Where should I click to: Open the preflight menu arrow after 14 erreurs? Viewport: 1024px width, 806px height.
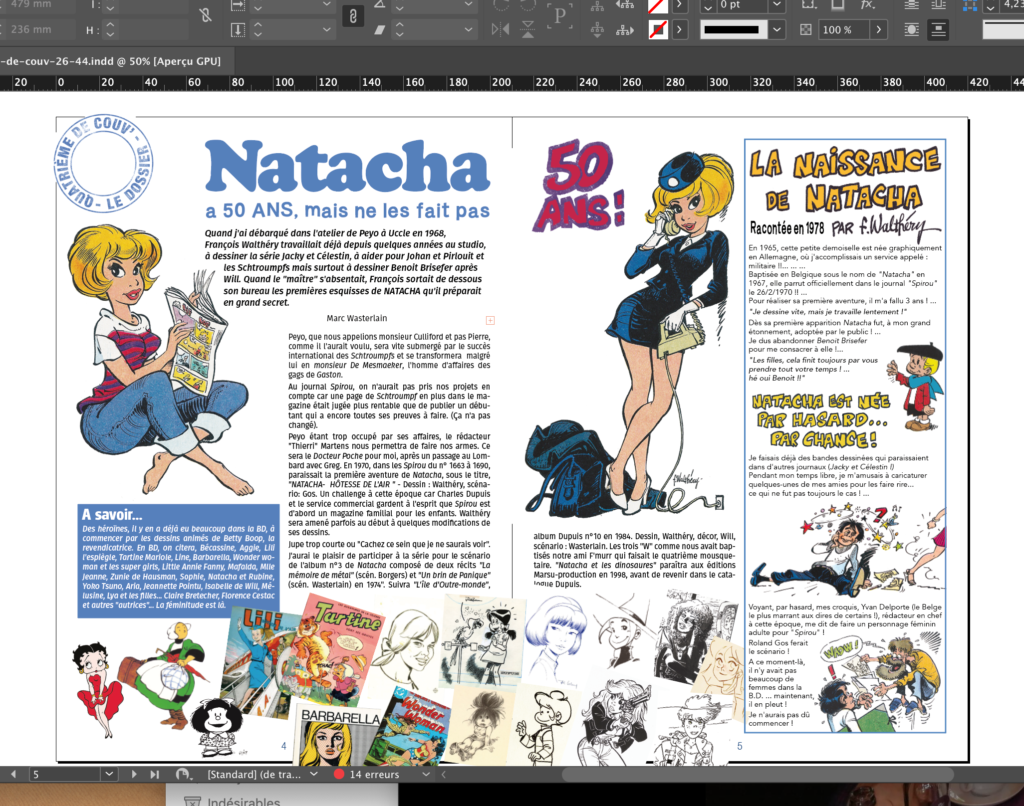point(426,774)
